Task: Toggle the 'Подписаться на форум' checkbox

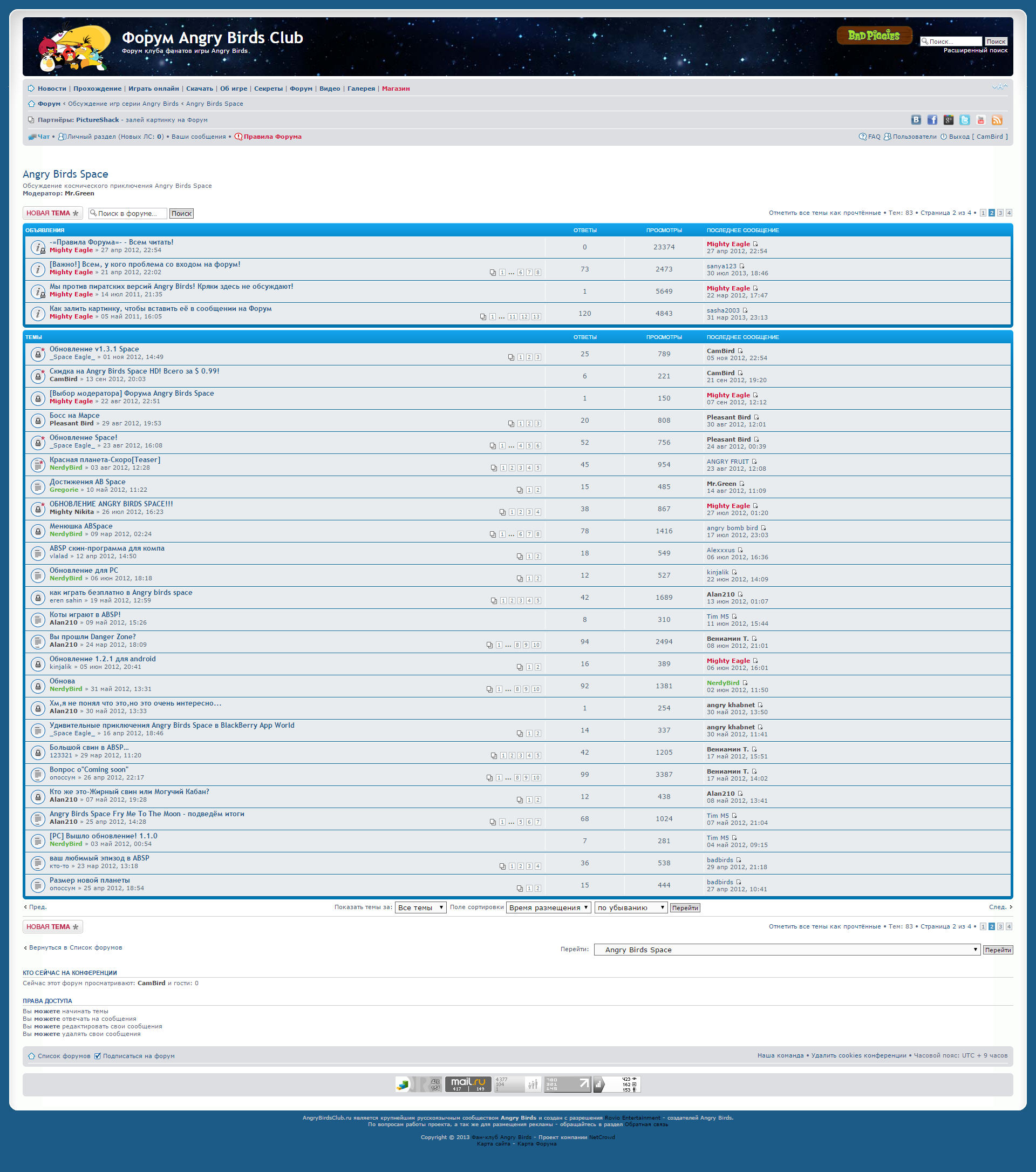Action: (98, 1055)
